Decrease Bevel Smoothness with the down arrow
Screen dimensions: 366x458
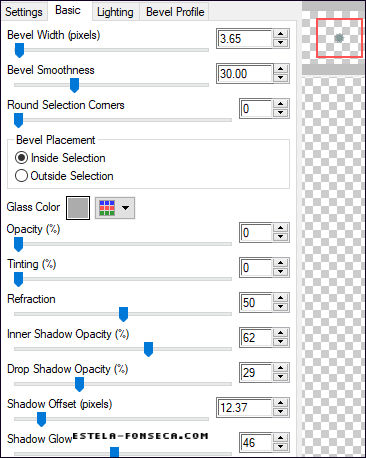(x=281, y=78)
